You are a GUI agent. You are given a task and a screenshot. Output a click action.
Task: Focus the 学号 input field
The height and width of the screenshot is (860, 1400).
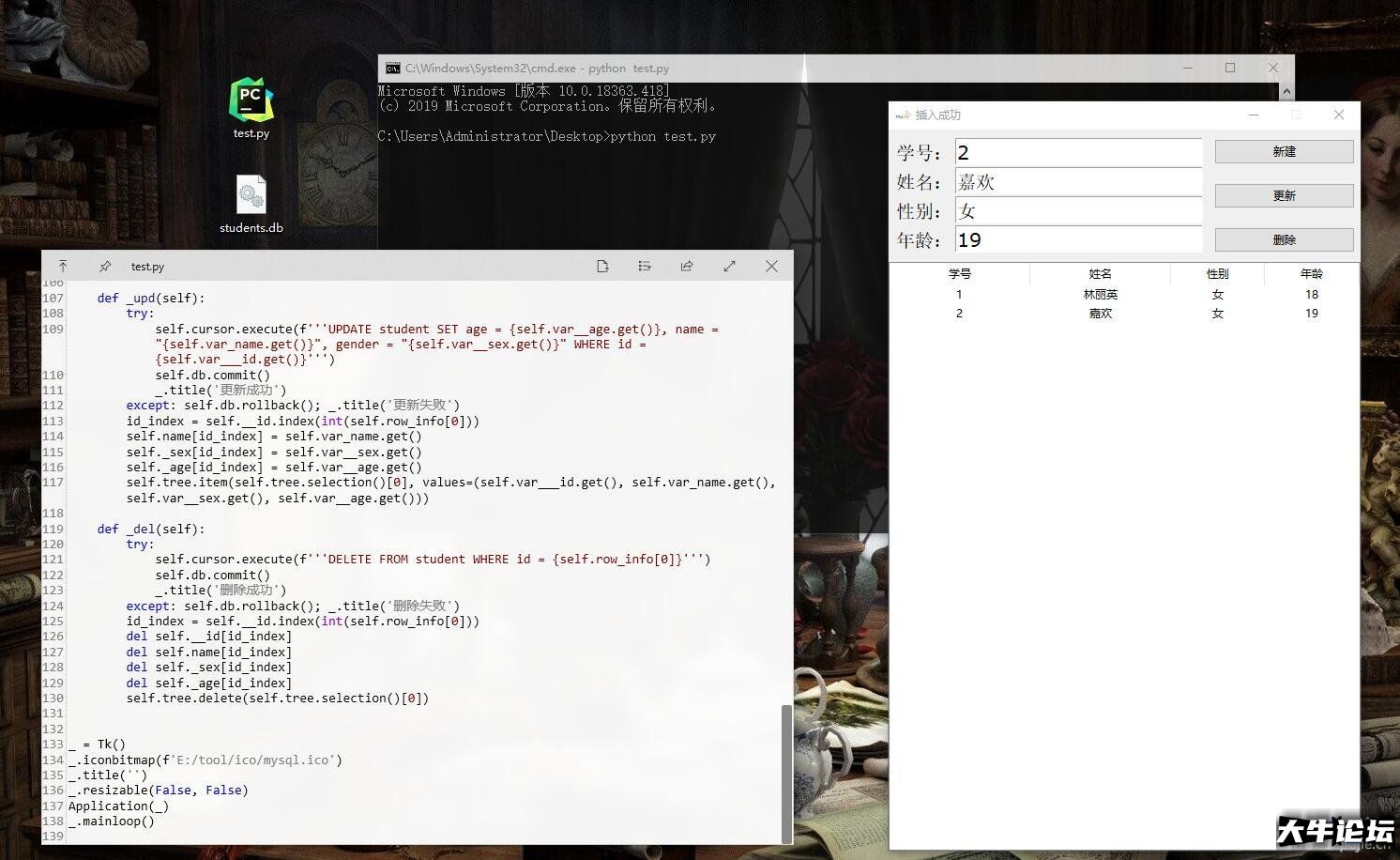coord(1078,152)
